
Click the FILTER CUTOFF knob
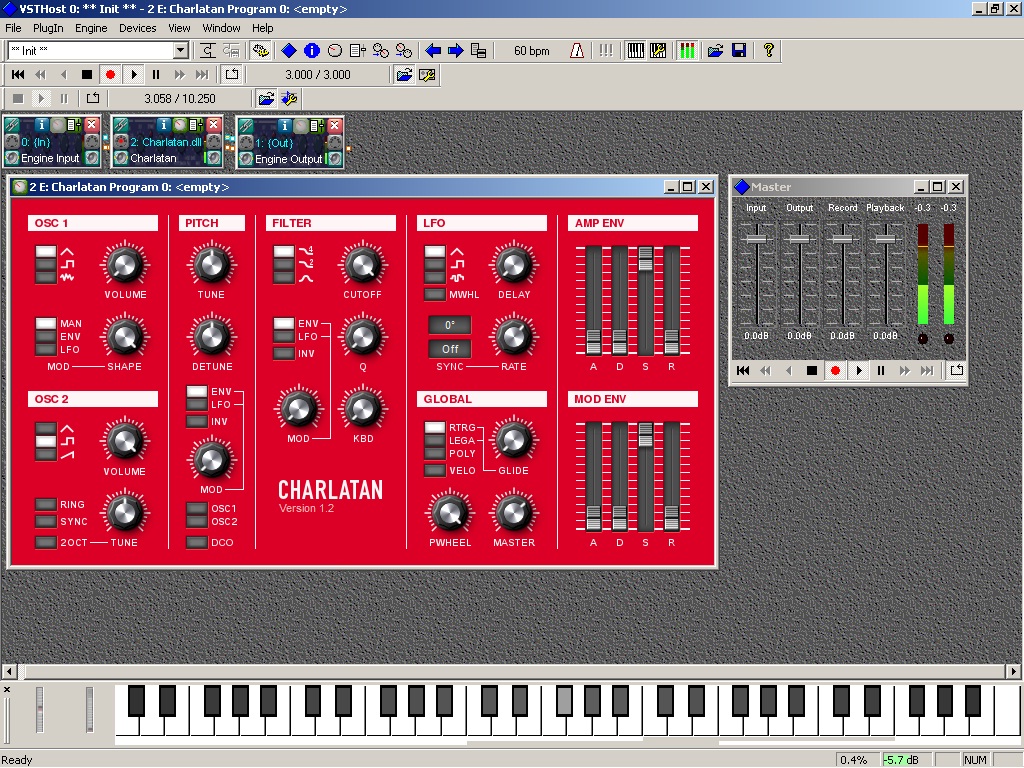tap(362, 265)
